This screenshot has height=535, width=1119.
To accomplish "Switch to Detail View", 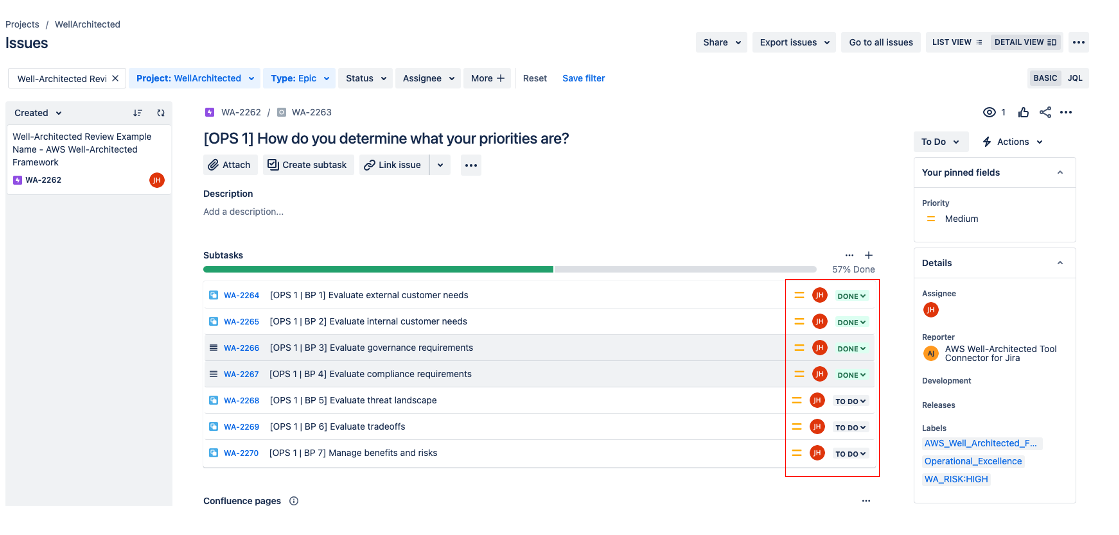I will 1026,43.
